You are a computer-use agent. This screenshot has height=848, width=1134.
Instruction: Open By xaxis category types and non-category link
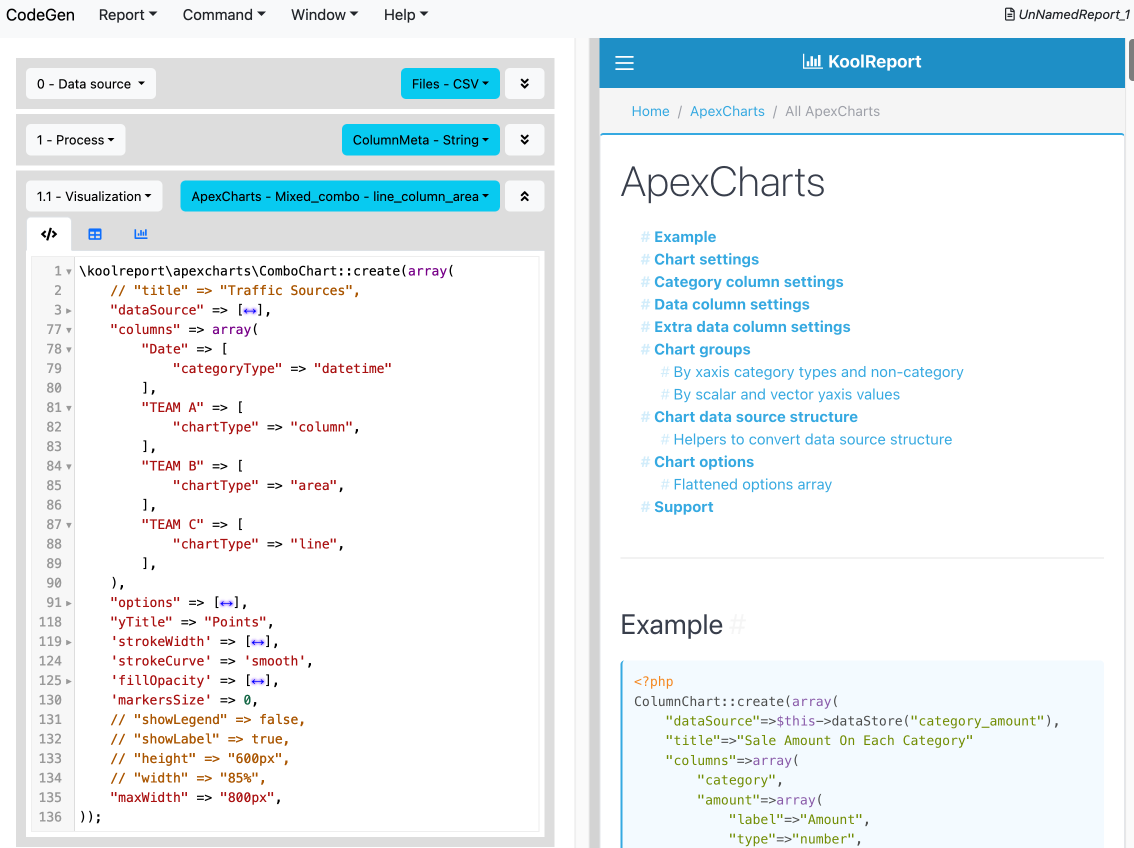point(818,372)
